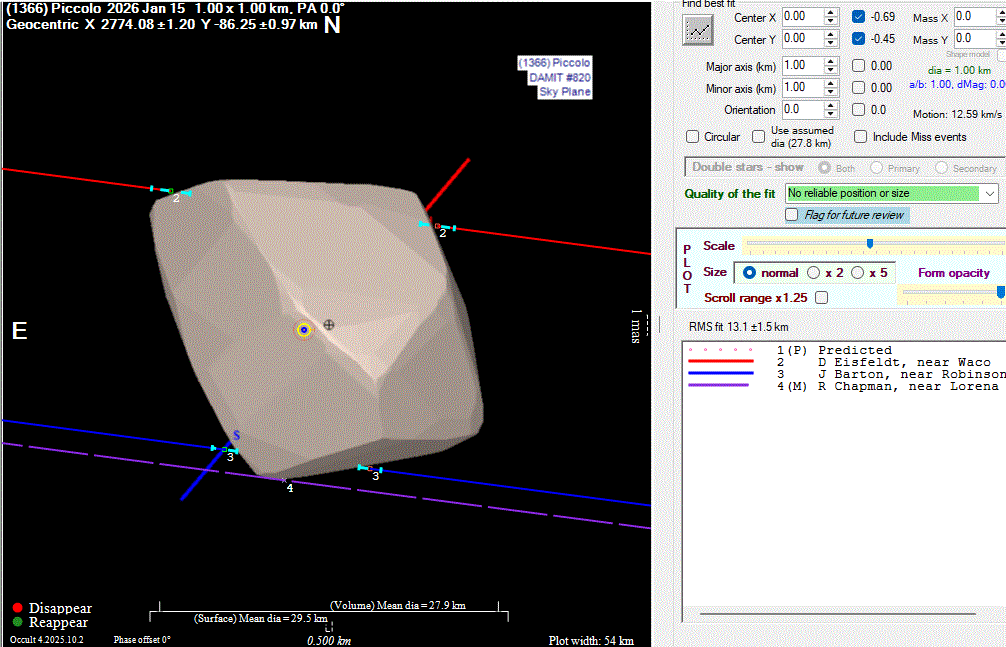Tick the Circular checkbox
The height and width of the screenshot is (647, 1006).
coord(693,137)
